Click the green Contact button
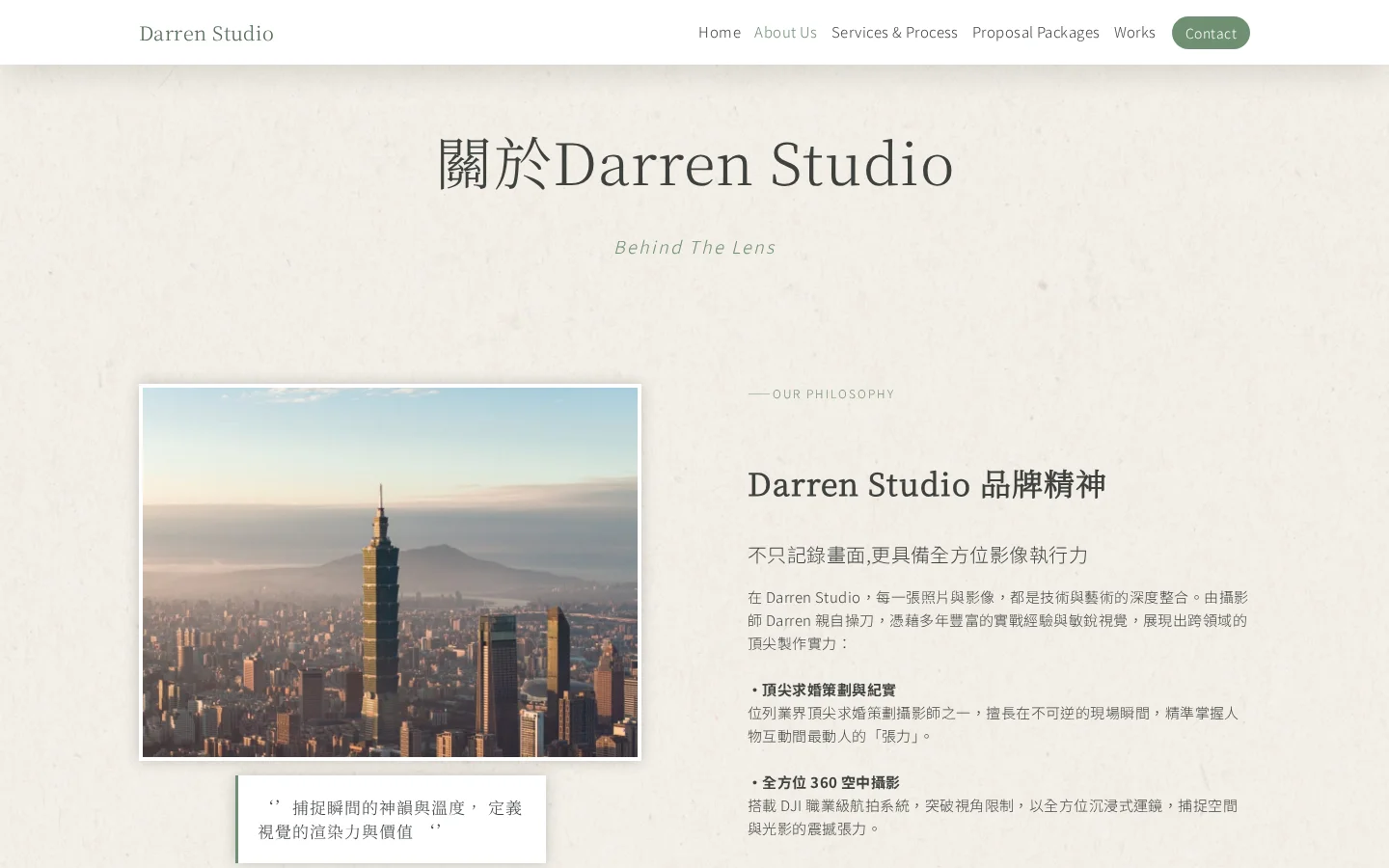1389x868 pixels. (1211, 33)
